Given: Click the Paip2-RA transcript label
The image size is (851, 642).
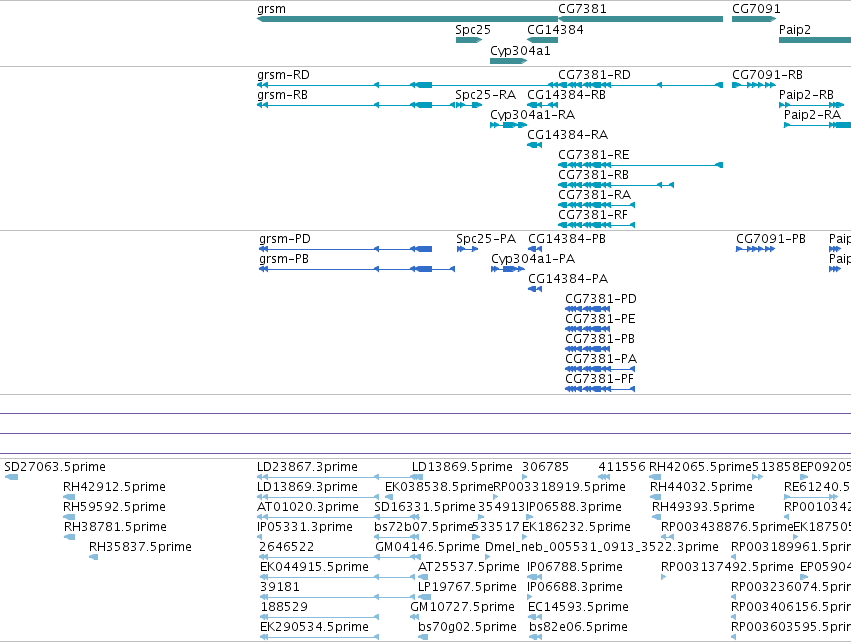Looking at the screenshot, I should click(812, 115).
